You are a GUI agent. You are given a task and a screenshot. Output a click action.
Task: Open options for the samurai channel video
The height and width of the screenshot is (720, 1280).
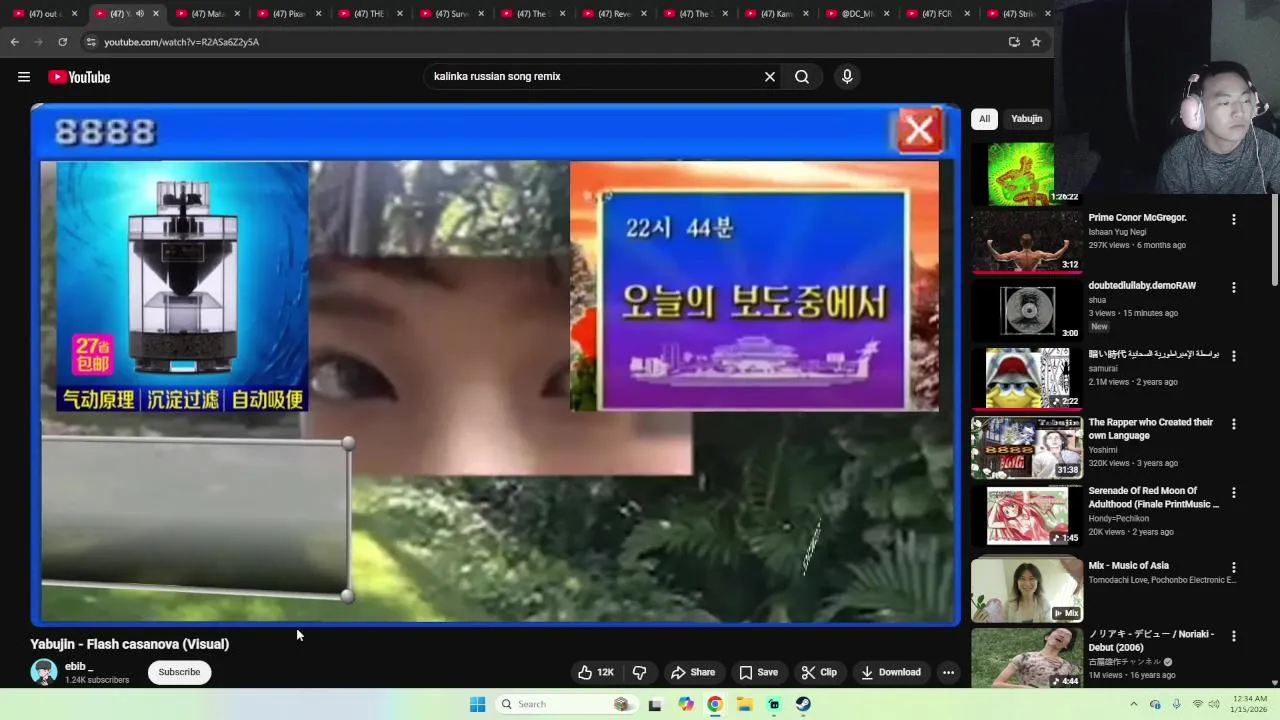pos(1233,356)
